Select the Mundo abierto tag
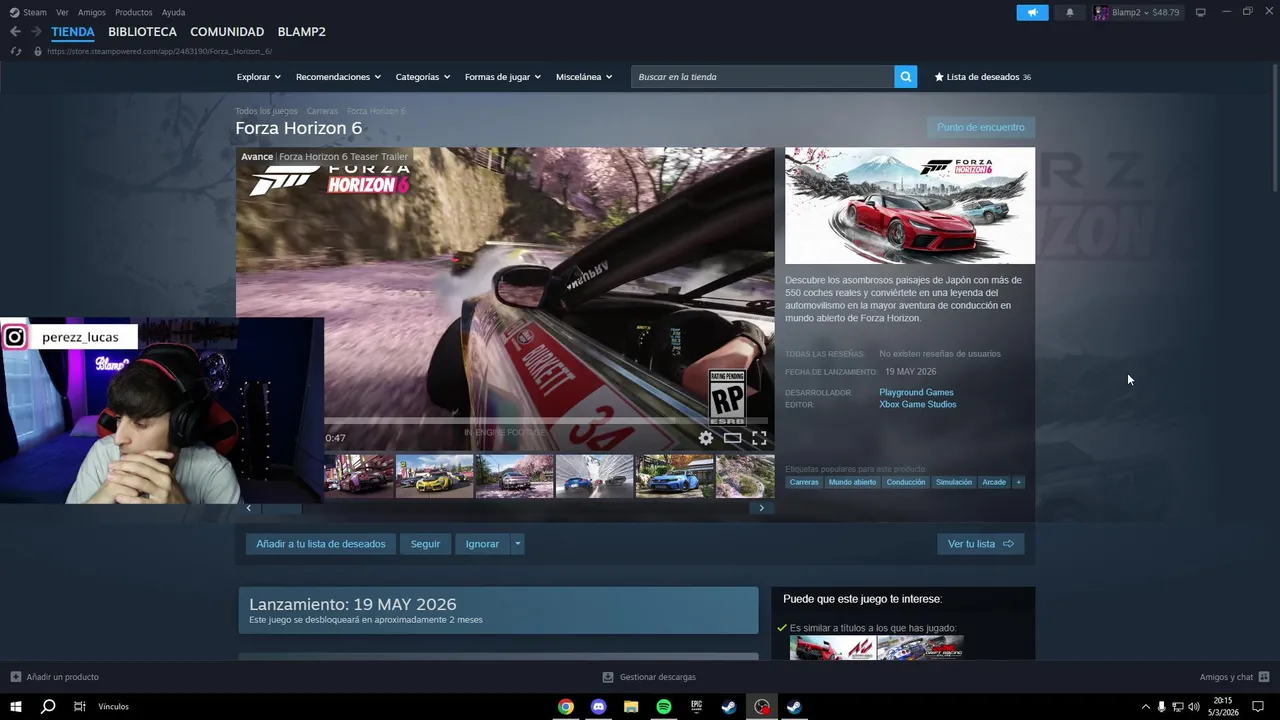Image resolution: width=1280 pixels, height=720 pixels. click(x=852, y=482)
